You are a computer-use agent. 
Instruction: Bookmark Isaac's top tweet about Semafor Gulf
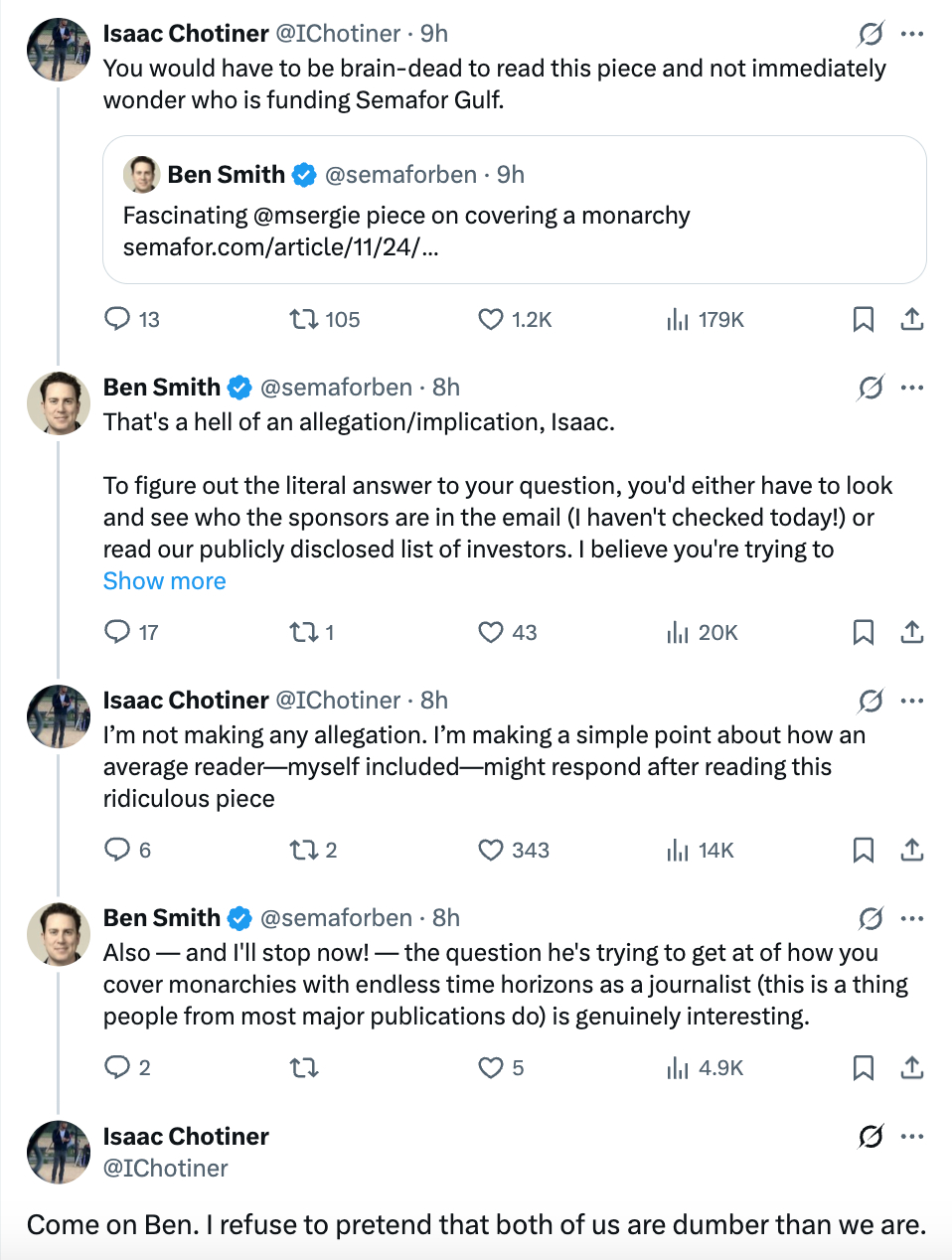864,319
